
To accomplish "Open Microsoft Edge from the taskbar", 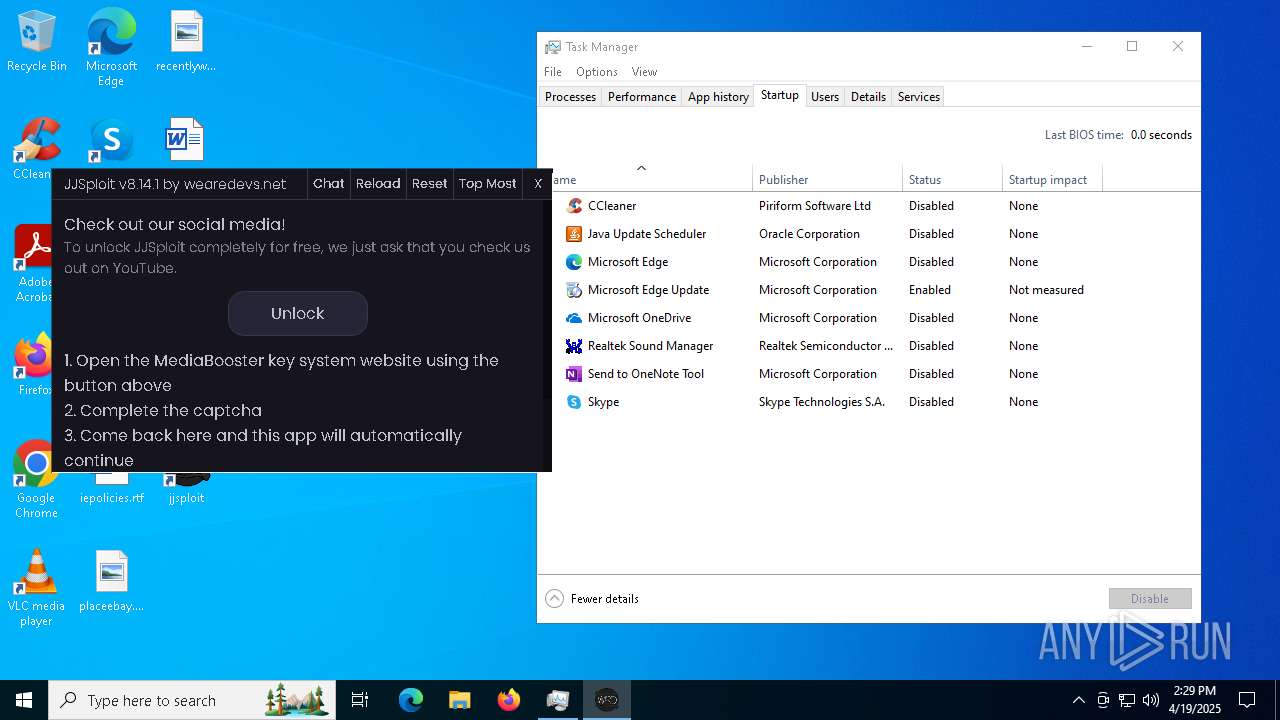I will pos(411,700).
